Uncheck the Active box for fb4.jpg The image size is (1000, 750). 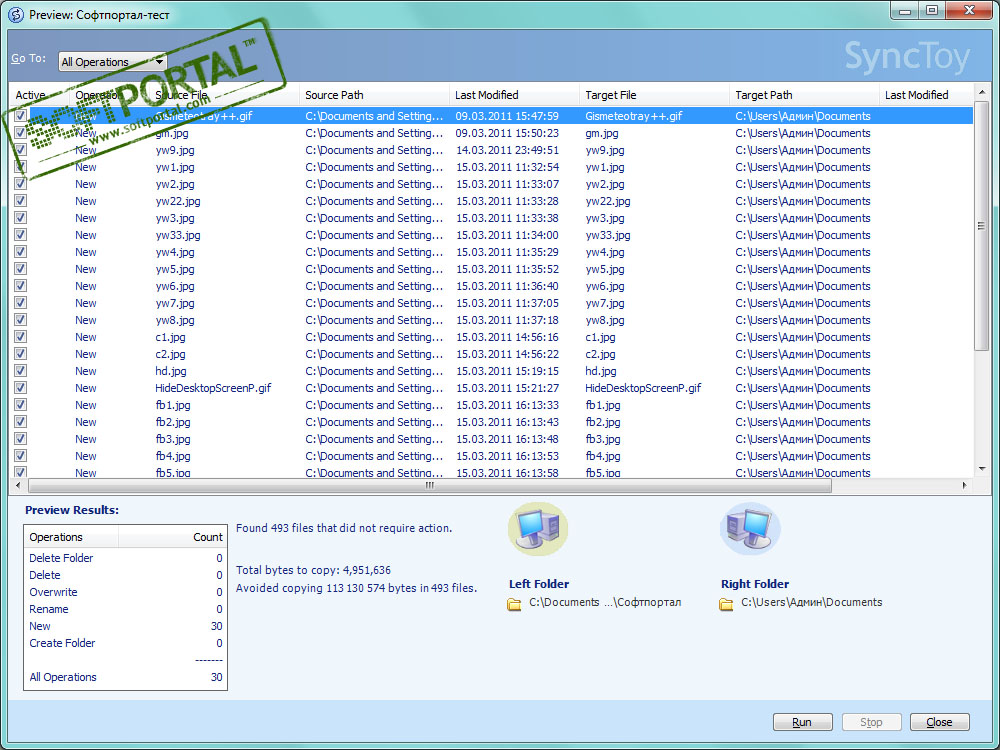20,456
